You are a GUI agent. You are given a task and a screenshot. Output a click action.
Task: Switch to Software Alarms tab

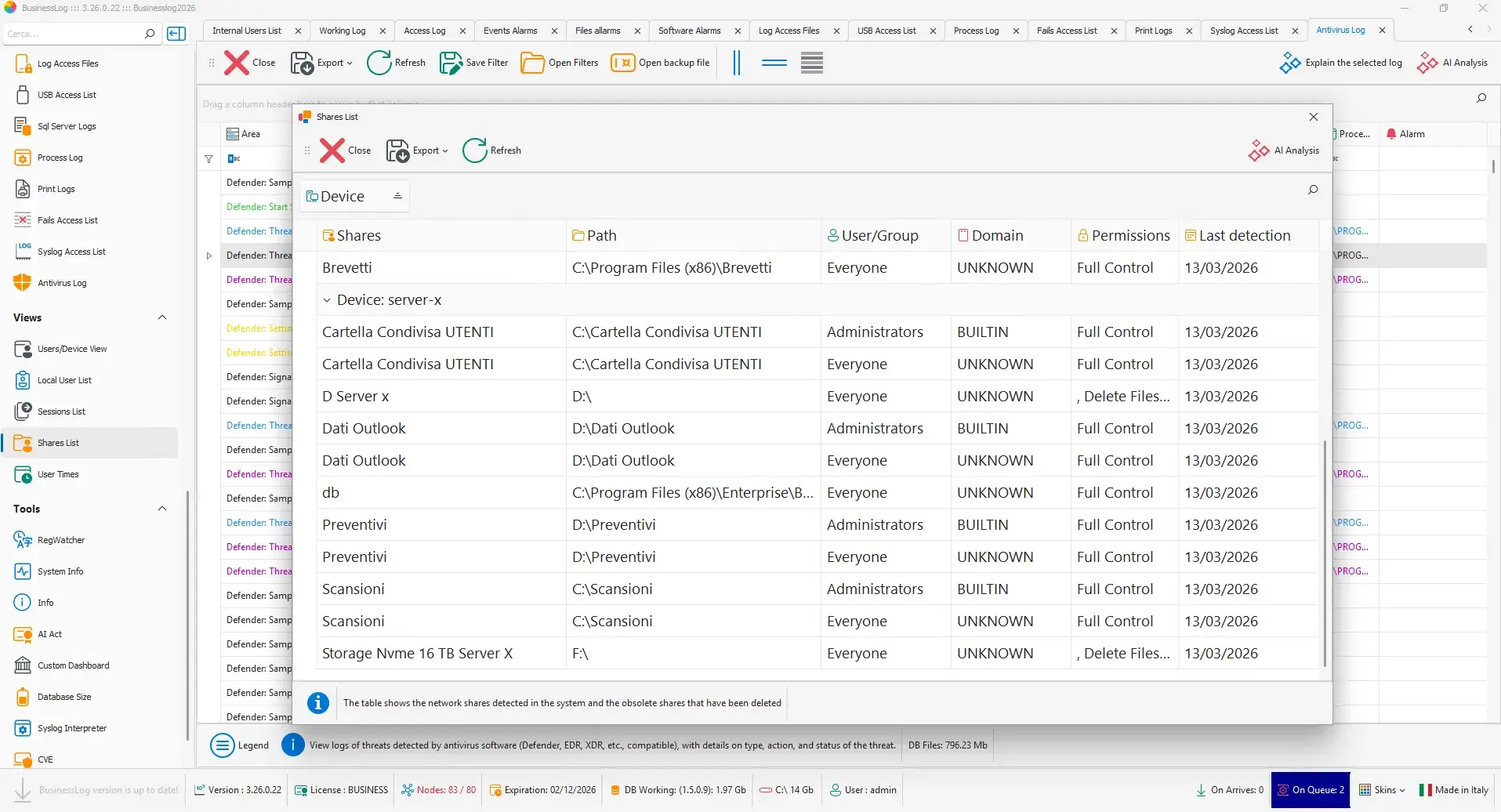click(x=689, y=31)
